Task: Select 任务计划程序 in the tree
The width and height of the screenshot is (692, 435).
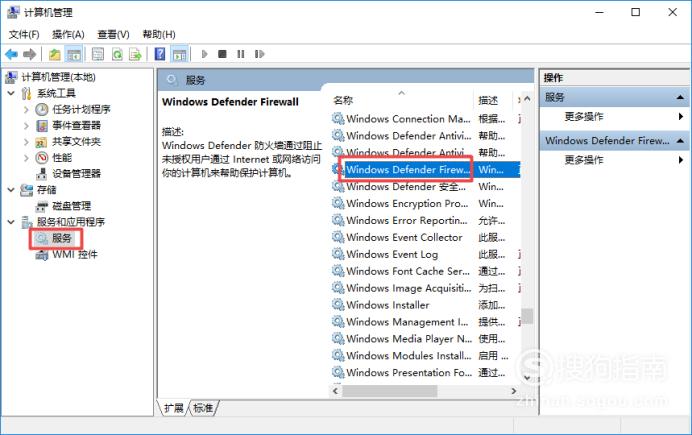Action: point(81,109)
